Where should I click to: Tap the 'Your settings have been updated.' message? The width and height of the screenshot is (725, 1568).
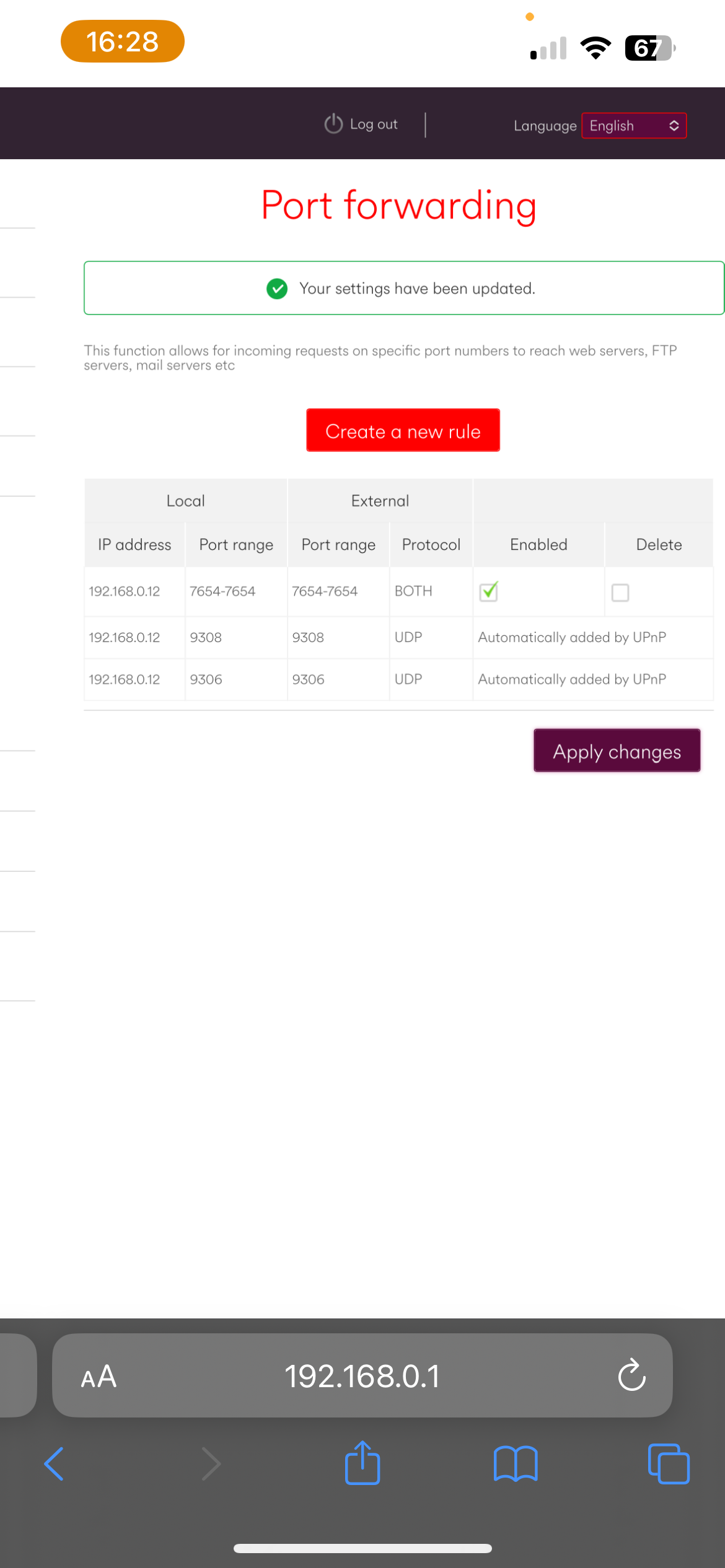click(417, 289)
